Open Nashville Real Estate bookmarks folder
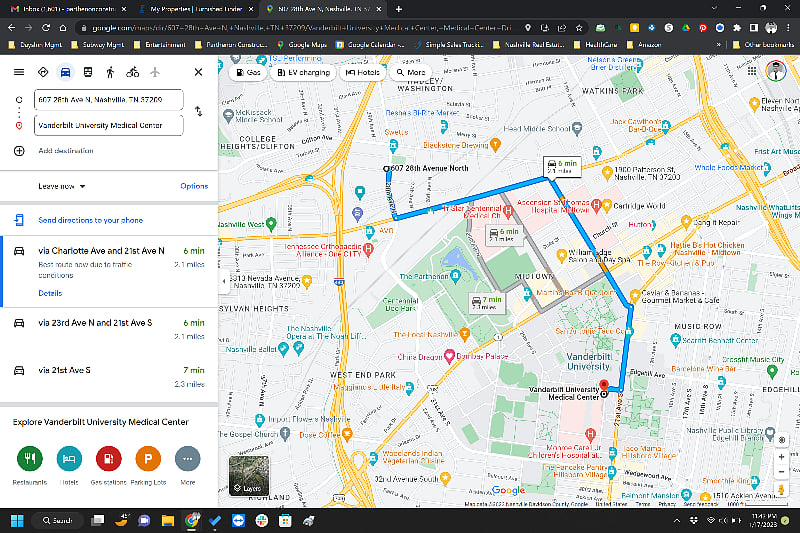This screenshot has width=800, height=533. coord(529,45)
